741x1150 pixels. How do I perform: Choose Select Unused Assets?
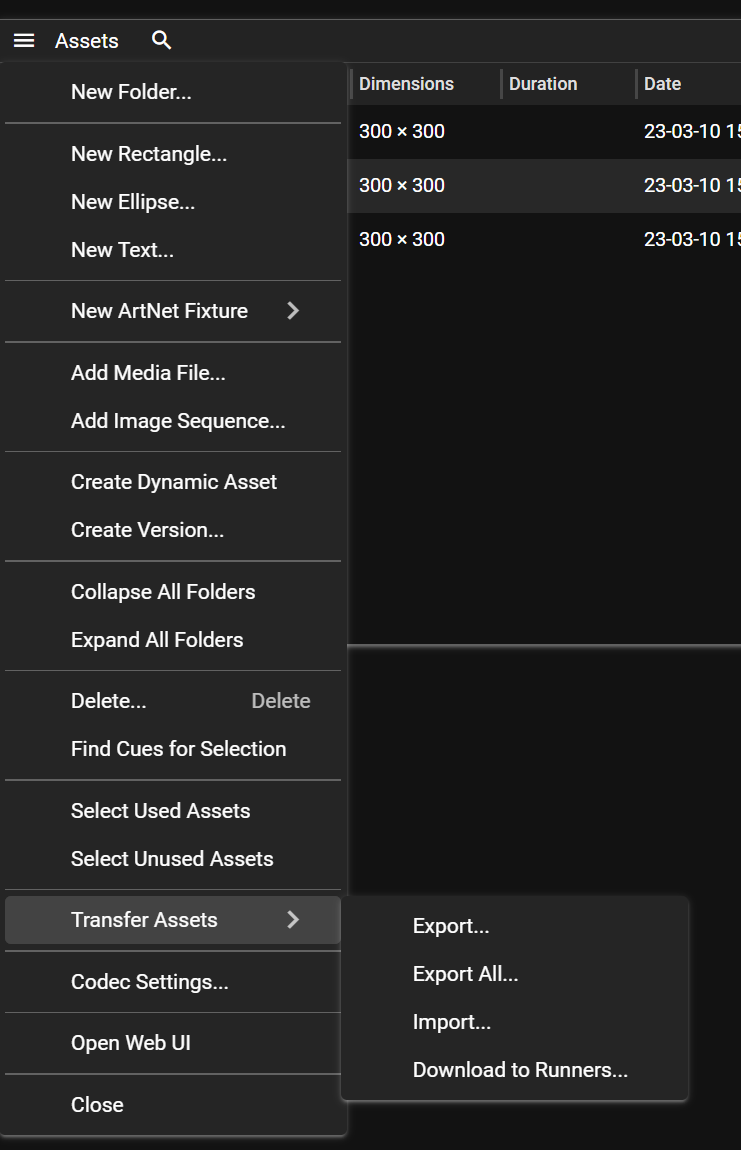tap(173, 859)
